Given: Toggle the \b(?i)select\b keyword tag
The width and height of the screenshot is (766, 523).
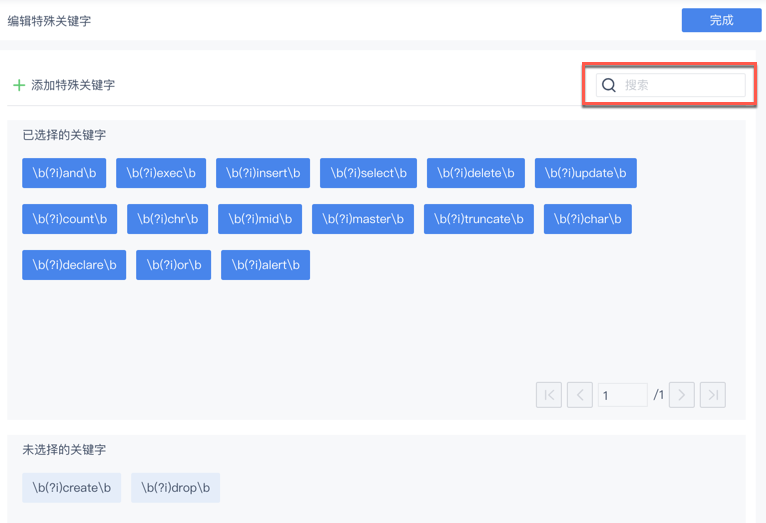Looking at the screenshot, I should (368, 173).
